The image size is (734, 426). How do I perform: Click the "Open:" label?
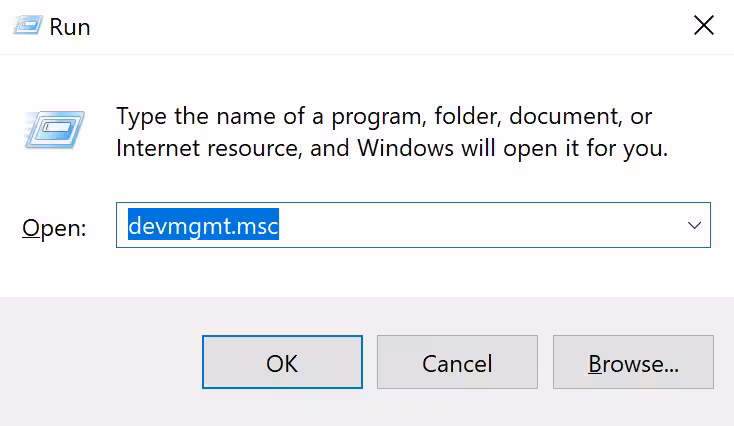pyautogui.click(x=54, y=228)
